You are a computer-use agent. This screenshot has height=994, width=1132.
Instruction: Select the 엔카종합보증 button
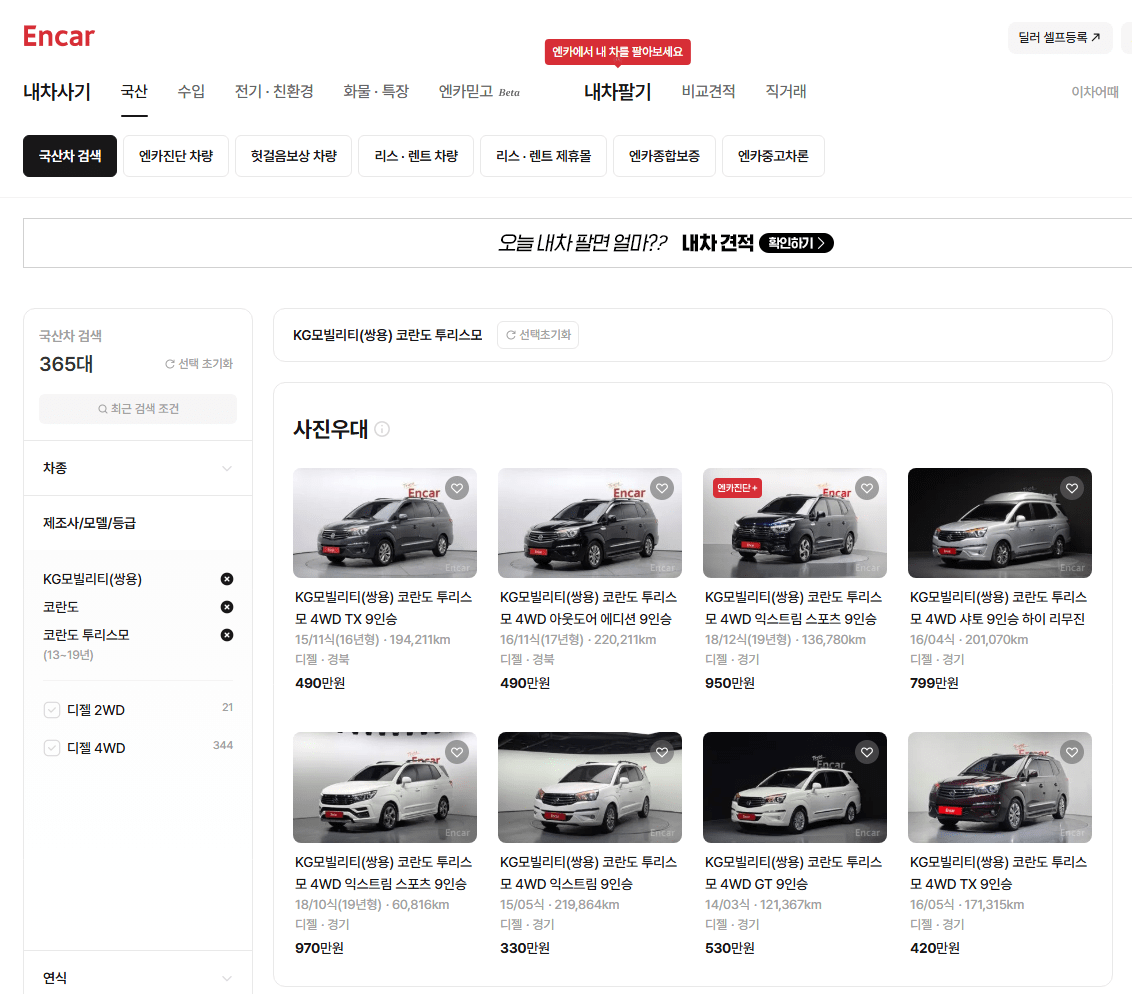664,156
